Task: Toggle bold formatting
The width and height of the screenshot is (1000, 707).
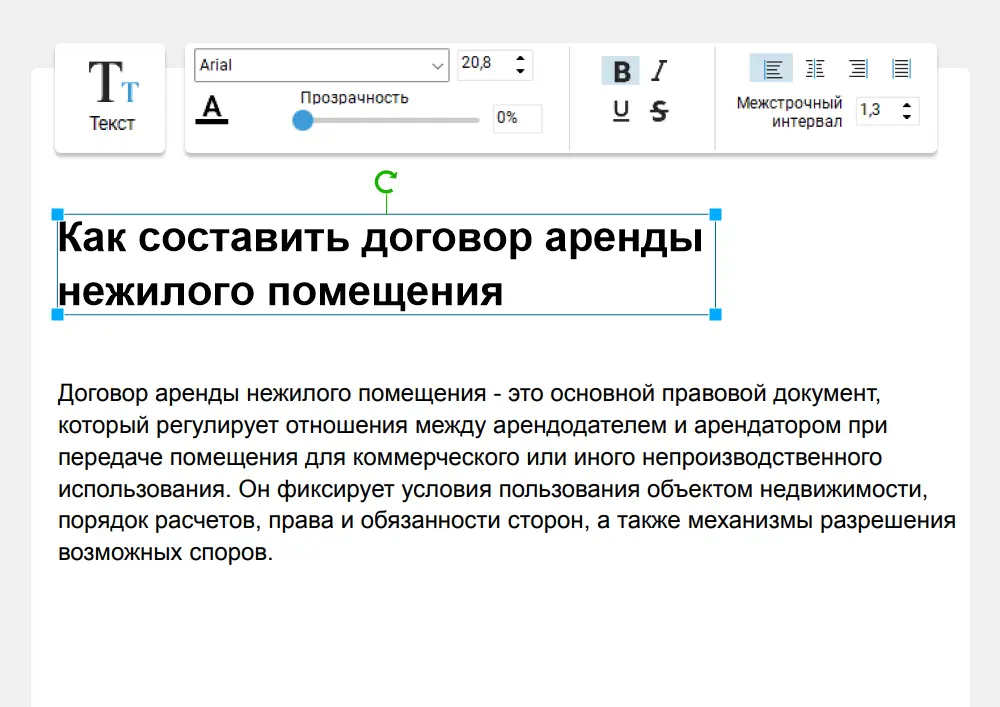Action: click(620, 70)
